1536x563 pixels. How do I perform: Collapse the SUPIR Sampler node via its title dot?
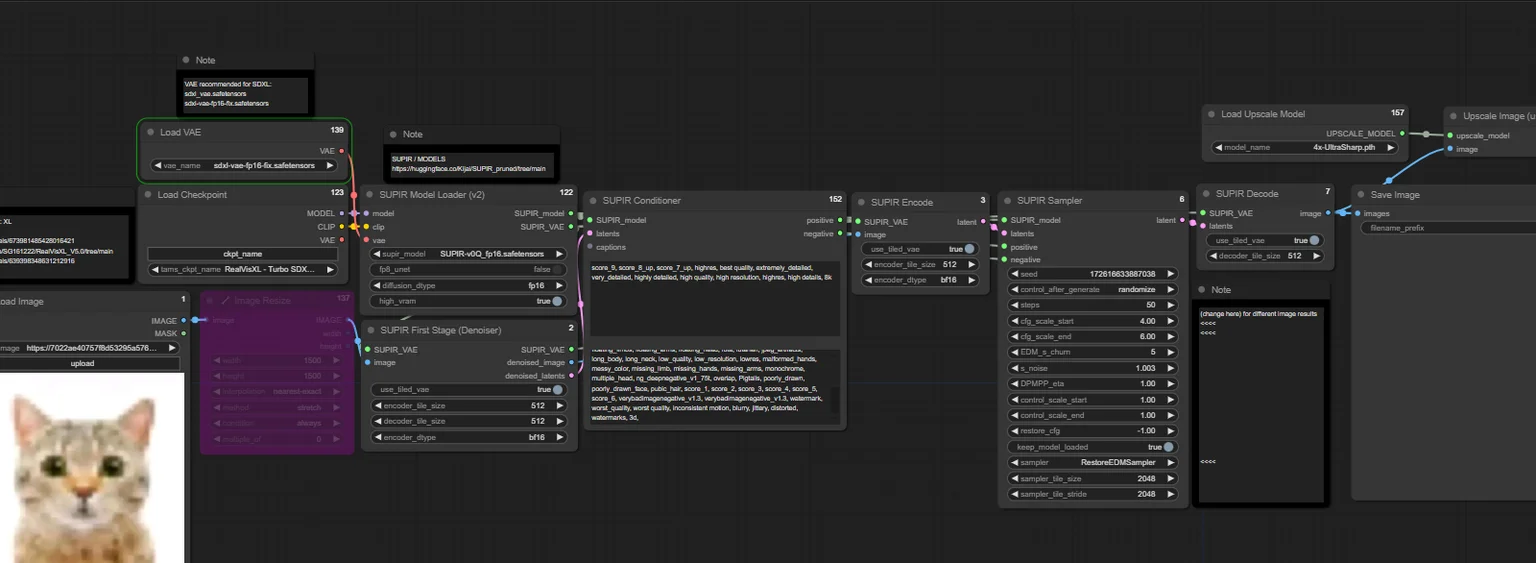pyautogui.click(x=1008, y=201)
